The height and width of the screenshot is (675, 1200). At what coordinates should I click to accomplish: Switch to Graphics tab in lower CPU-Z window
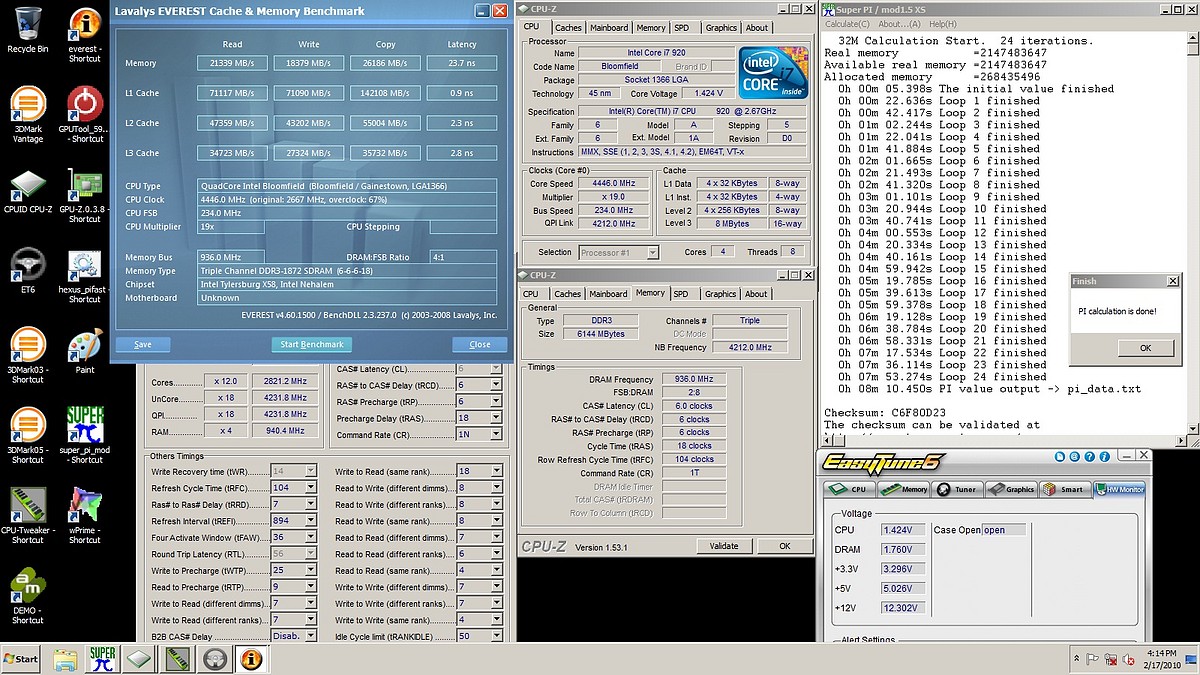(x=720, y=294)
